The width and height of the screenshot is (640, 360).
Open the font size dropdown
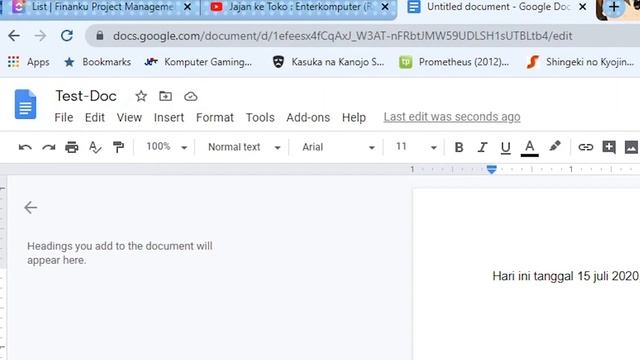[416, 147]
